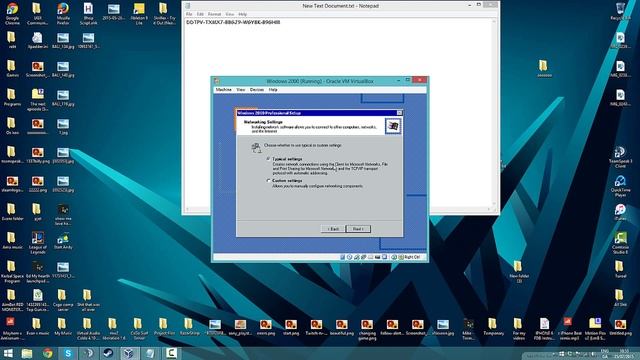The width and height of the screenshot is (640, 360).
Task: Open the VirtualBox Machine menu
Action: (x=223, y=89)
